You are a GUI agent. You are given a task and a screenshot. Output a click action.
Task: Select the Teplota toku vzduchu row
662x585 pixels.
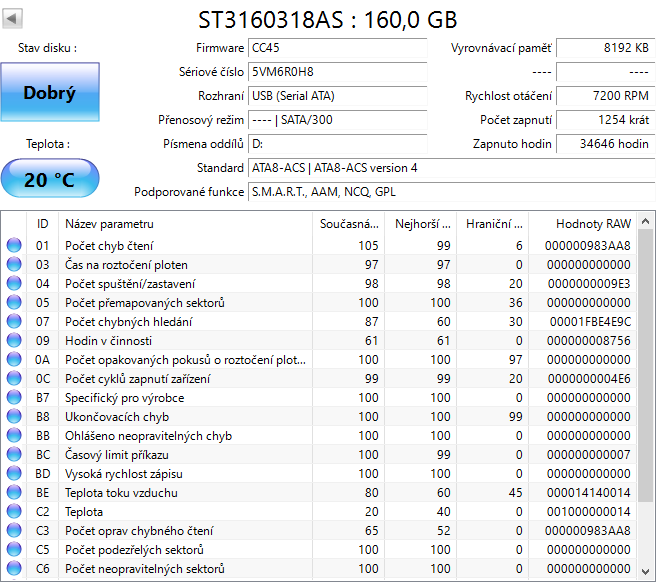[x=319, y=492]
